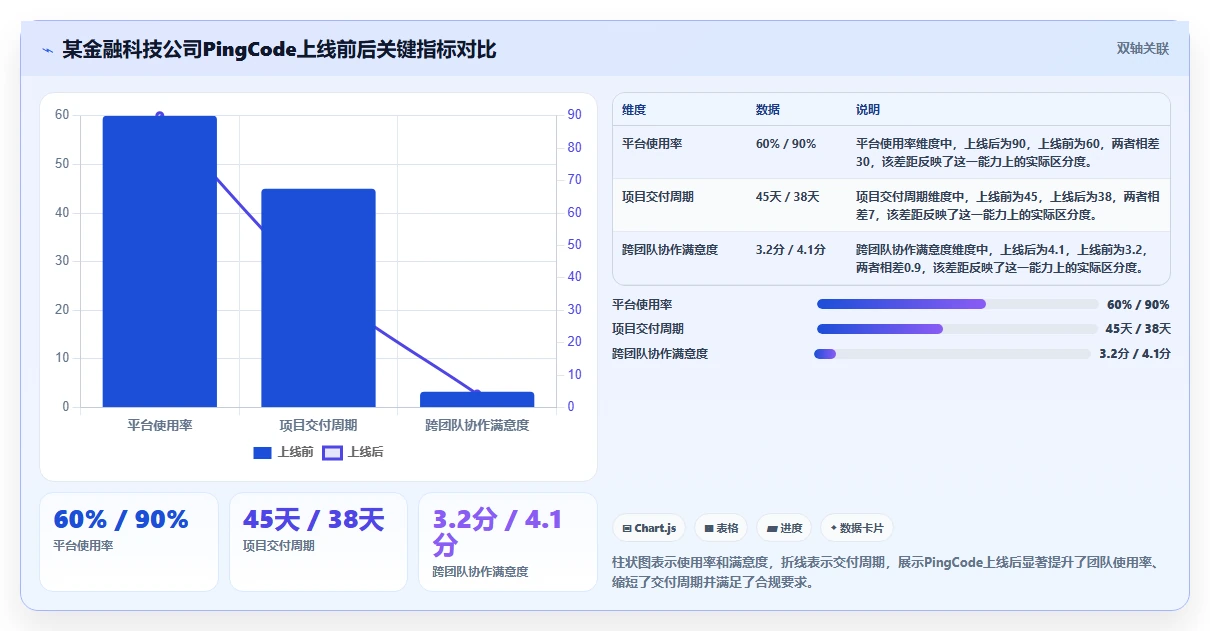Click the 表格 tag chip
This screenshot has width=1210, height=631.
tap(721, 528)
